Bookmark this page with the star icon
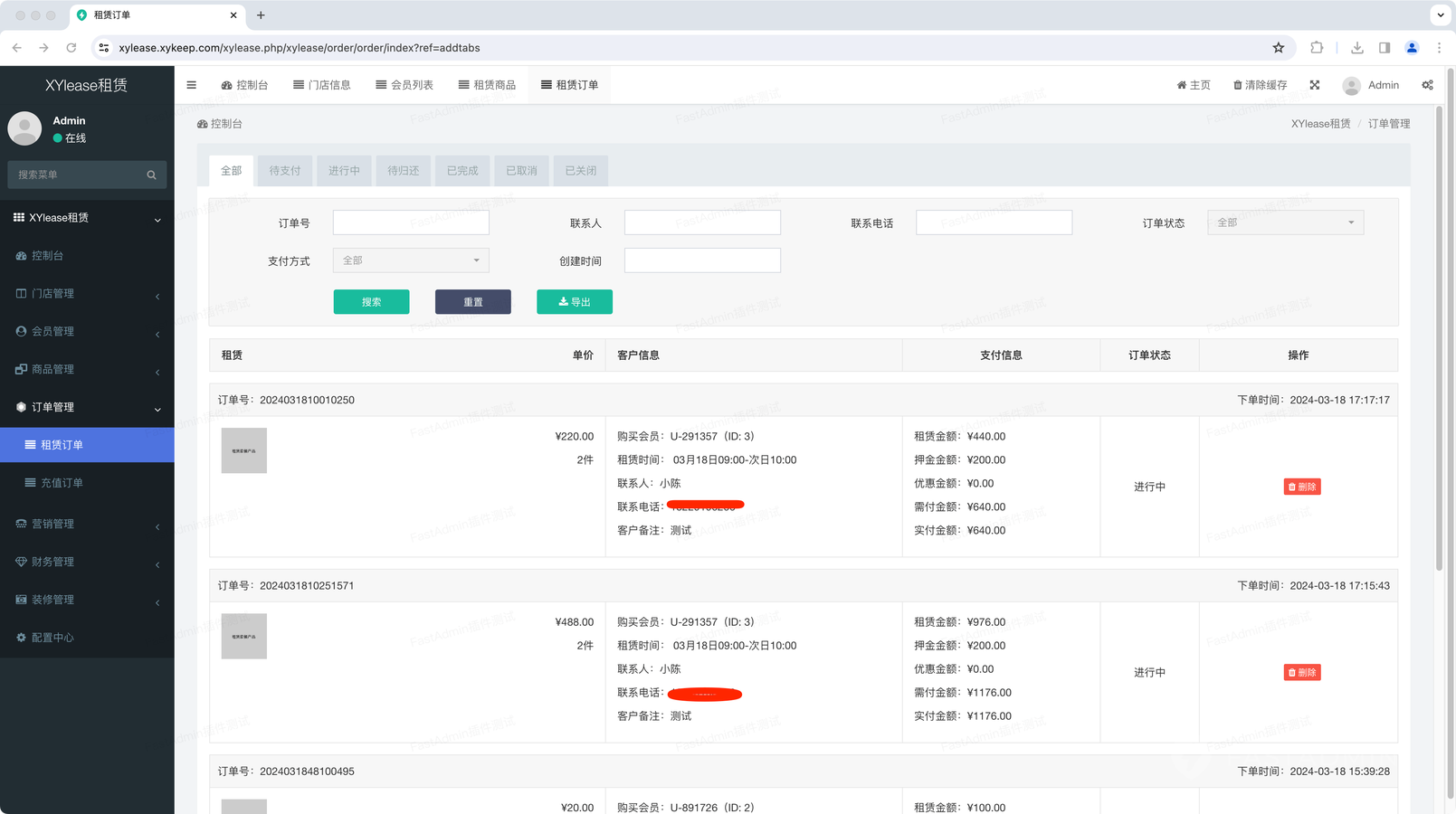 click(1278, 48)
